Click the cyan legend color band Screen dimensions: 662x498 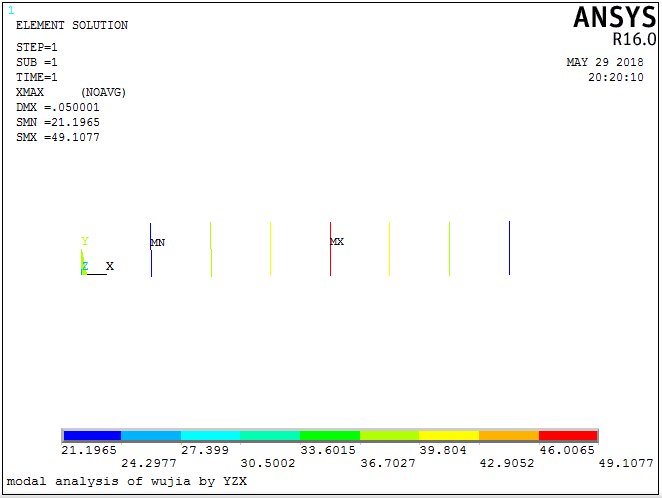click(210, 436)
